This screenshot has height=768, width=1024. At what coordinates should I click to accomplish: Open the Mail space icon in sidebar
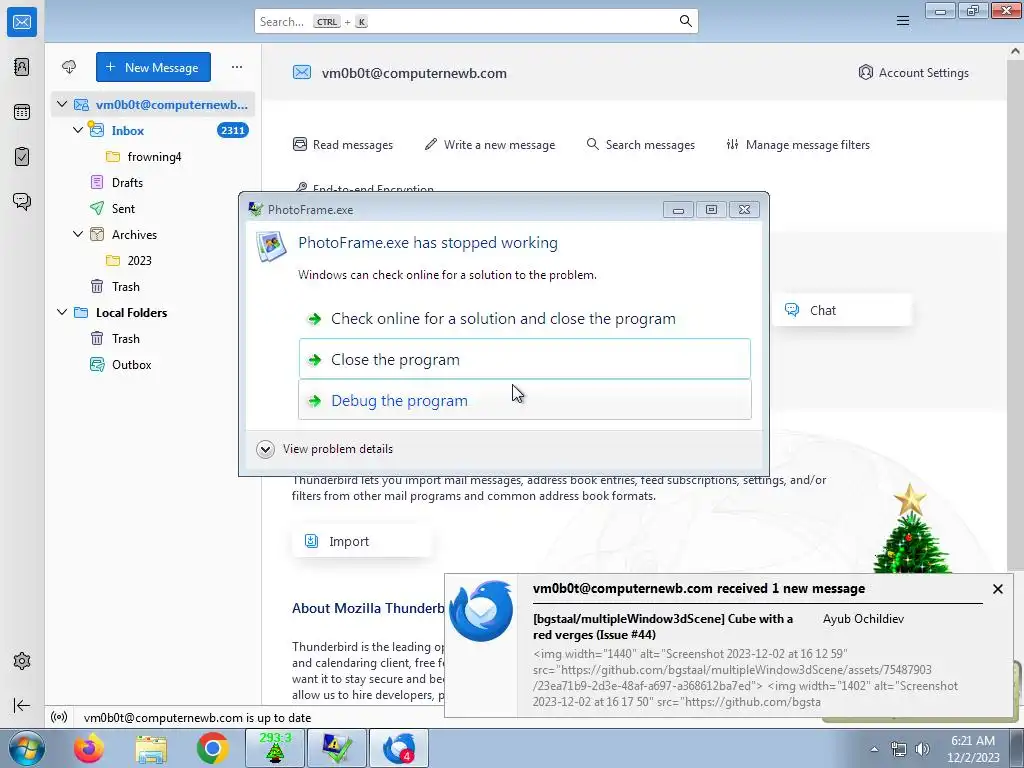point(22,22)
